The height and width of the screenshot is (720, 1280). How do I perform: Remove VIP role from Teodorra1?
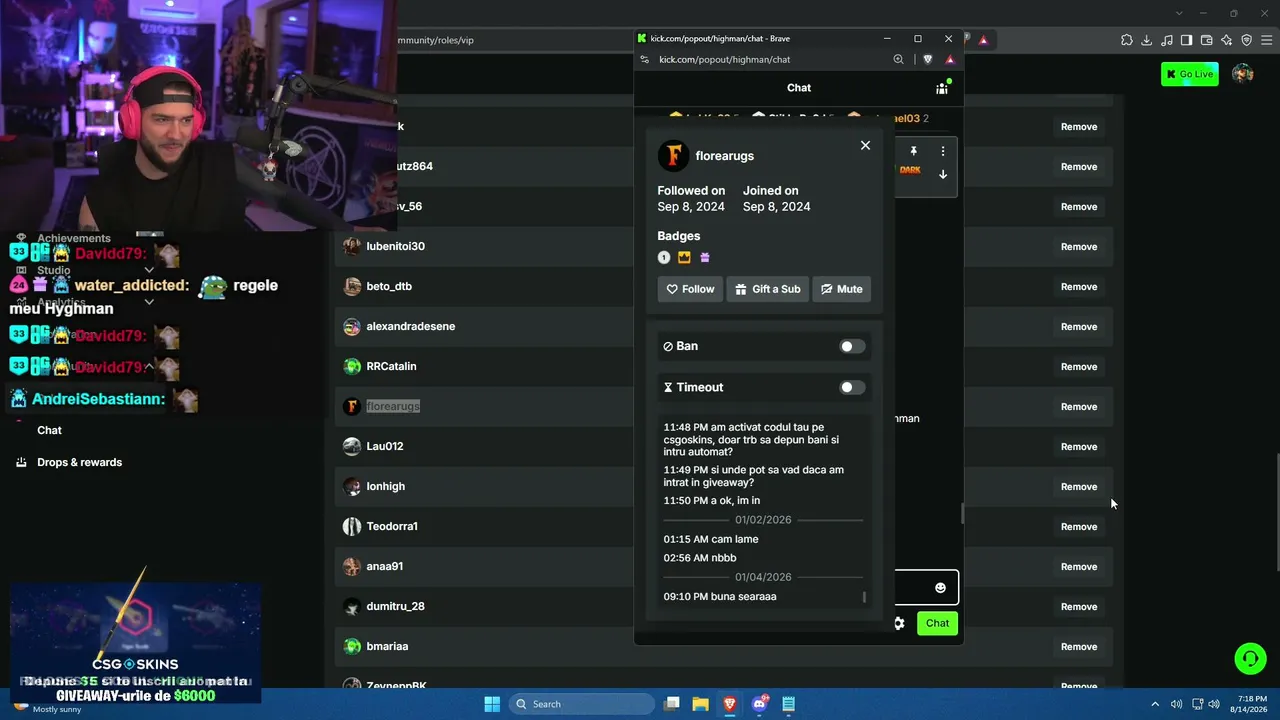click(x=1079, y=527)
